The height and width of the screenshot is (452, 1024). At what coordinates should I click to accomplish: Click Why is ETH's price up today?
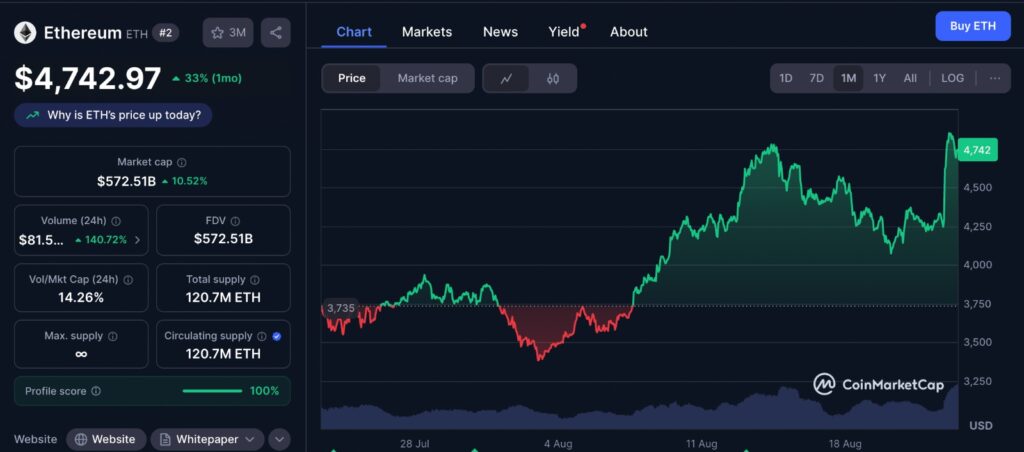point(113,116)
